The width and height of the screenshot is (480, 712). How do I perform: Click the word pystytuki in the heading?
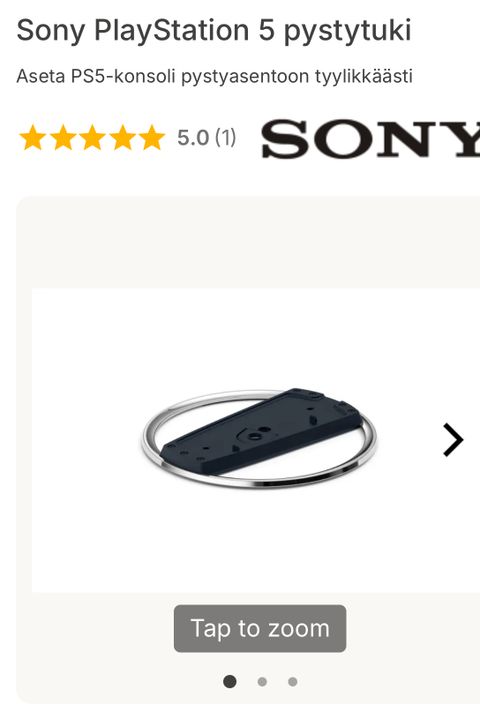point(347,31)
